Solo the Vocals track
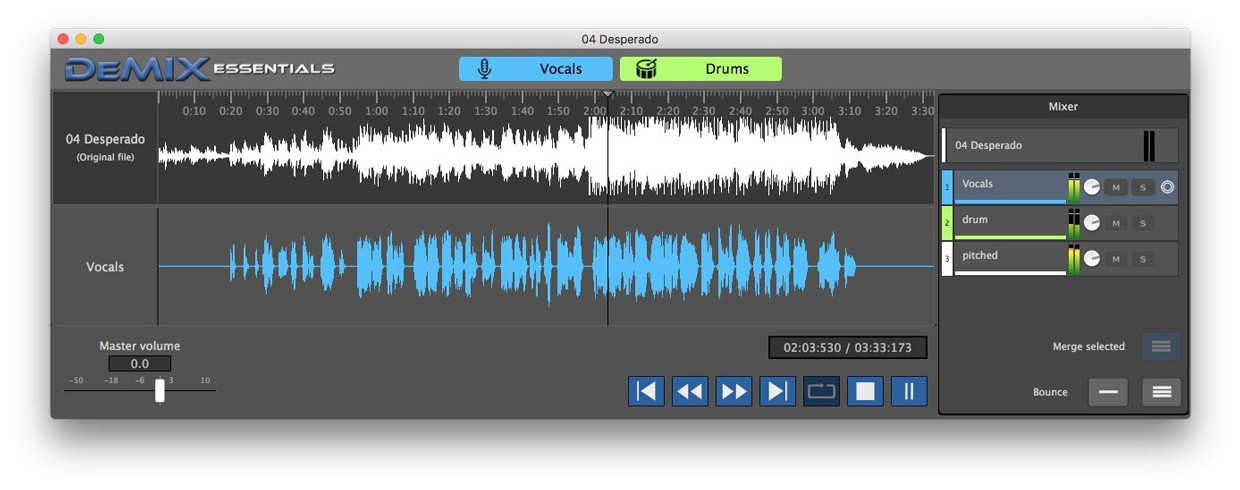Viewport: 1240px width, 490px height. coord(1143,187)
